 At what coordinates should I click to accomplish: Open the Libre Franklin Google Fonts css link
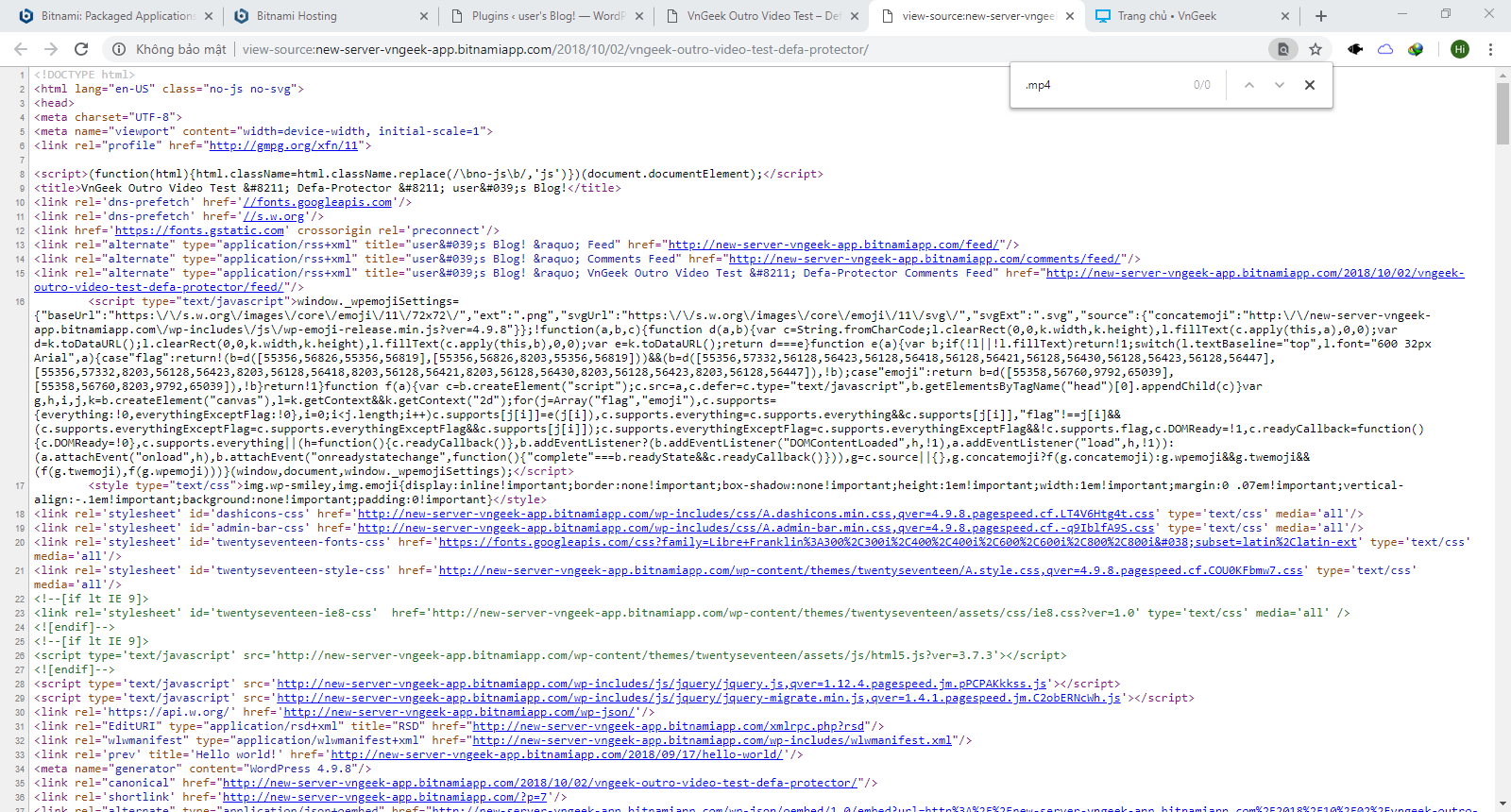coord(898,542)
